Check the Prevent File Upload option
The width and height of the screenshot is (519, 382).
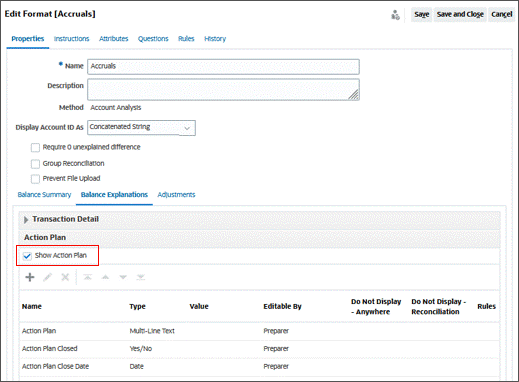pyautogui.click(x=35, y=179)
